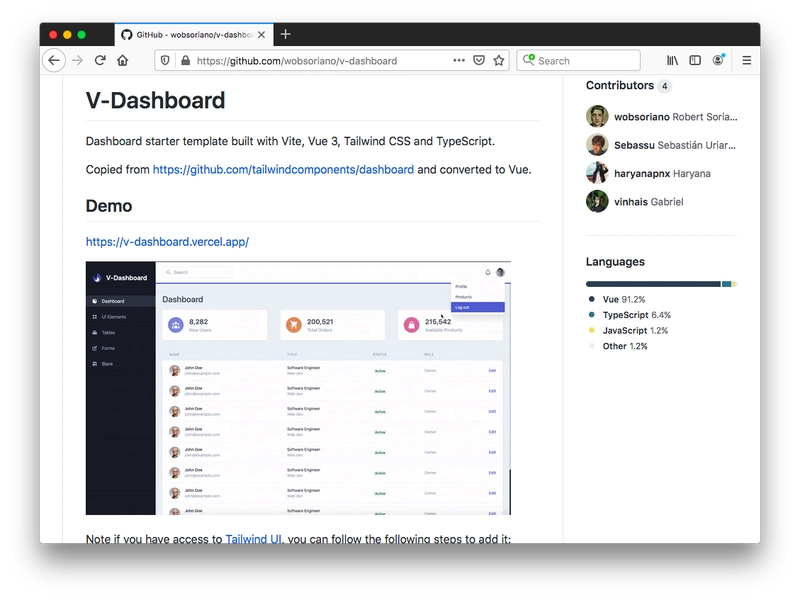Screen dimensions: 800x600
Task: Open a new tab with the plus button
Action: tap(286, 34)
